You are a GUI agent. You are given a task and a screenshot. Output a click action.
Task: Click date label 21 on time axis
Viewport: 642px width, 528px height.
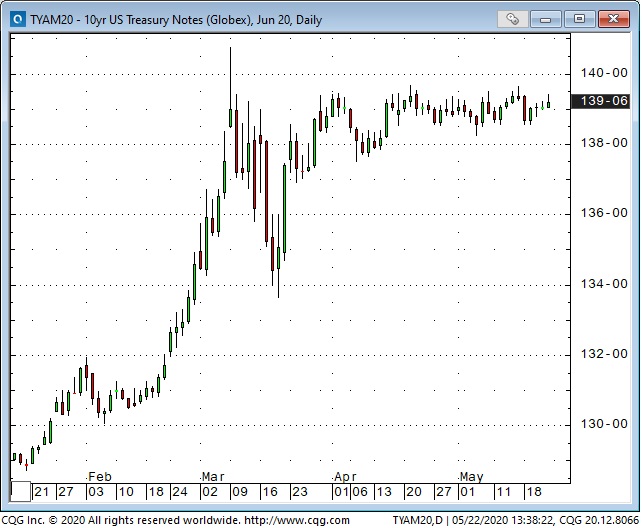[x=42, y=492]
